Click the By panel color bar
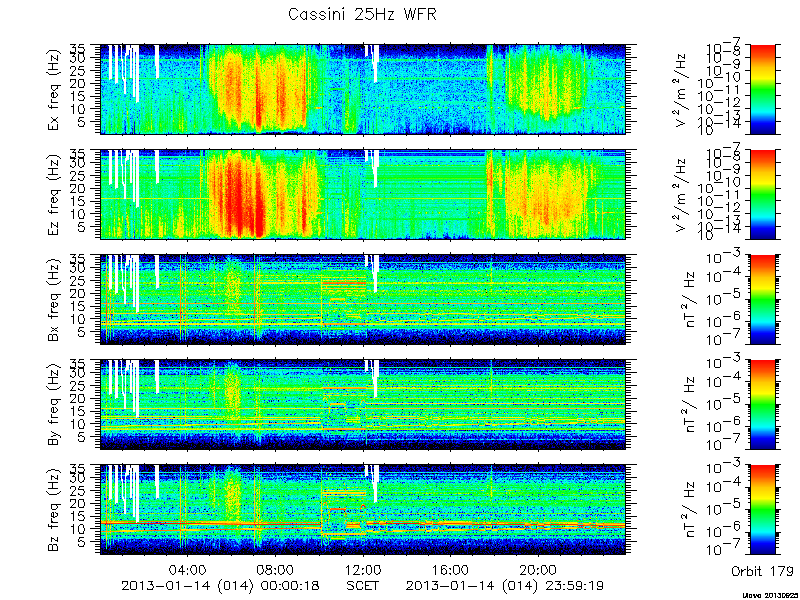The height and width of the screenshot is (600, 800). pos(763,405)
